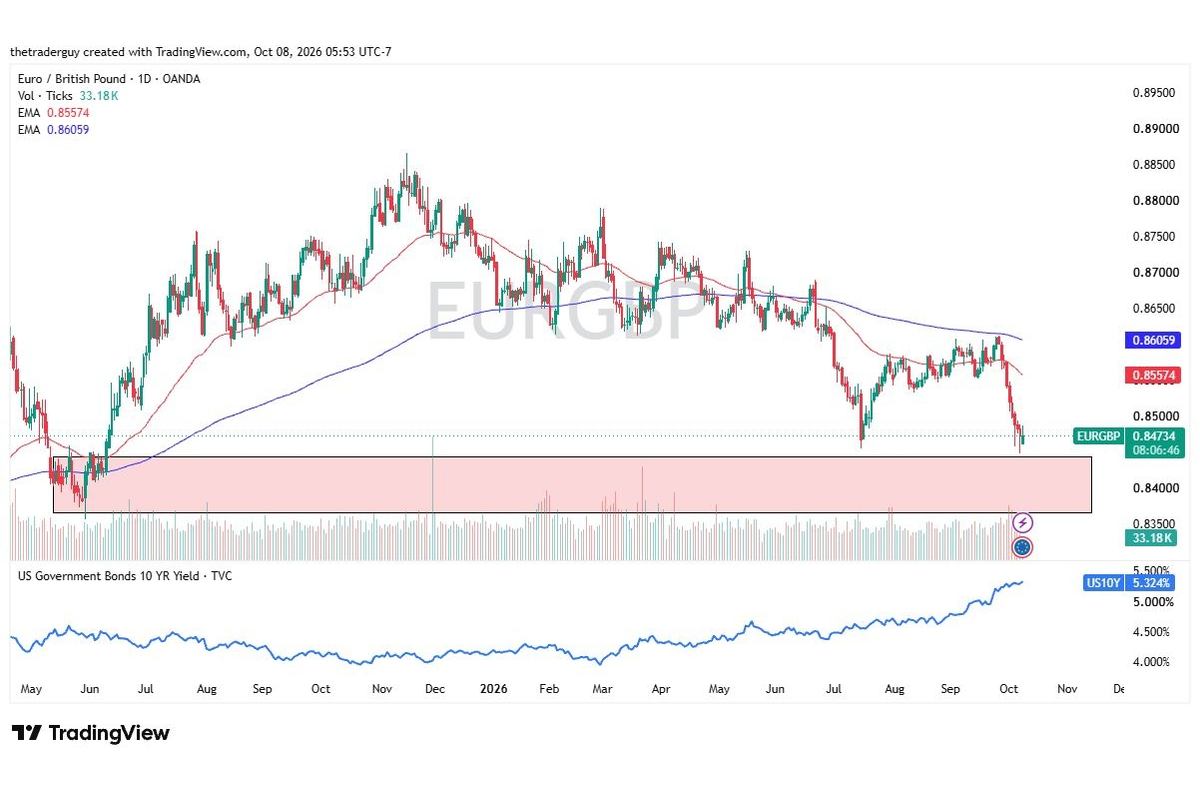Click the 0.88000 price axis value
The height and width of the screenshot is (800, 1200).
pyautogui.click(x=1154, y=201)
